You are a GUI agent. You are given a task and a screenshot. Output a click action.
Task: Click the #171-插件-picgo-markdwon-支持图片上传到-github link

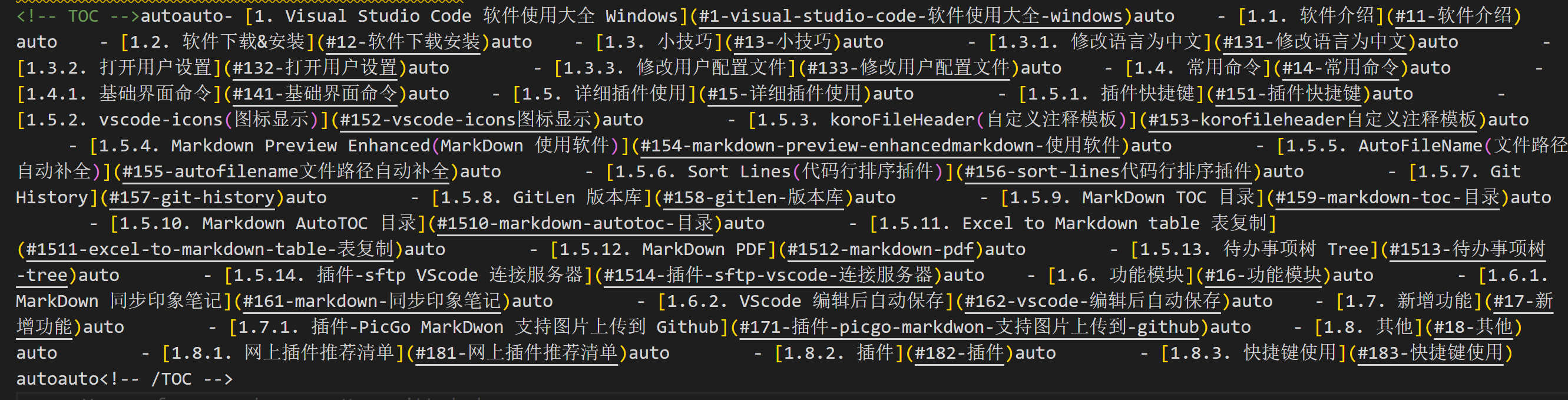(x=970, y=327)
